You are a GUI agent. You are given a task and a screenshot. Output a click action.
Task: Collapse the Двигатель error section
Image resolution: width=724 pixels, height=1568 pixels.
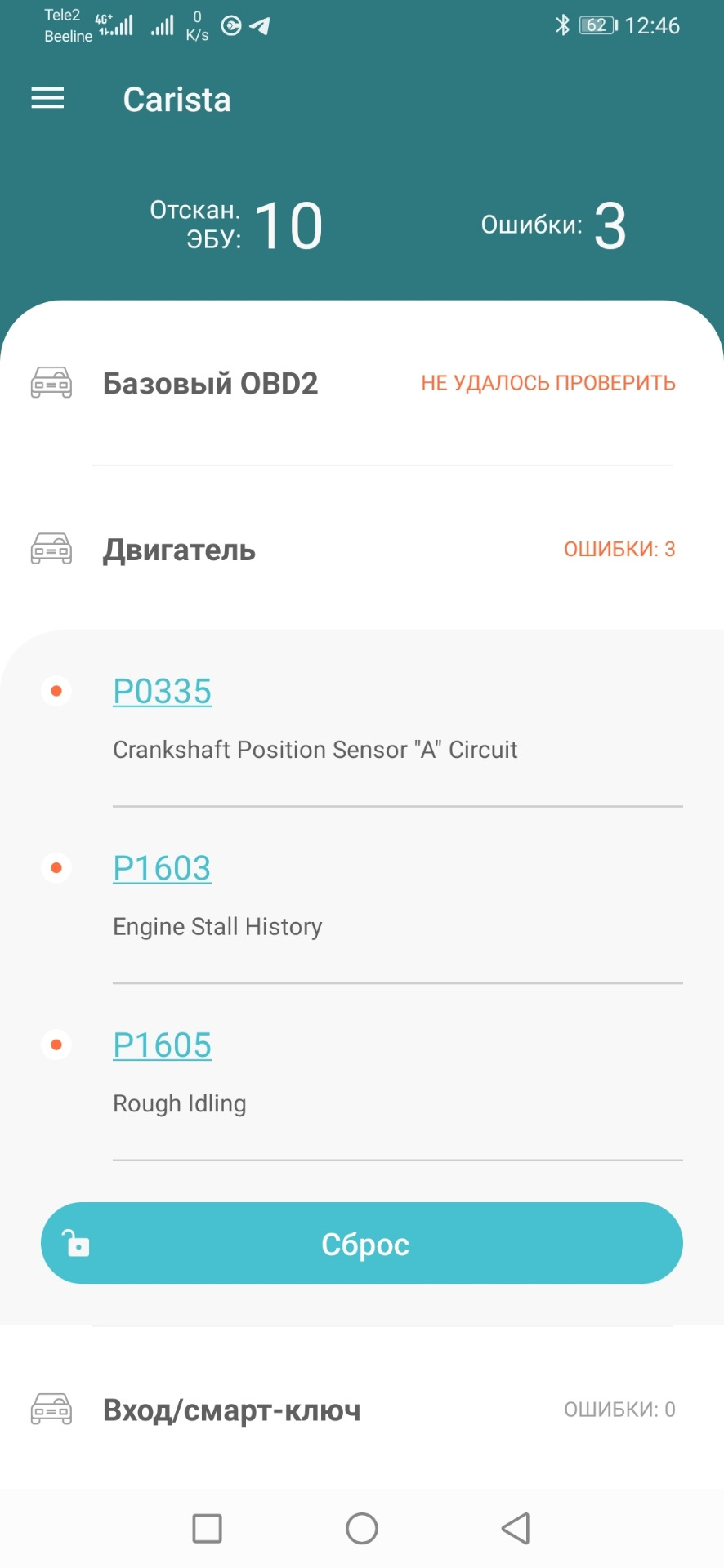[179, 550]
